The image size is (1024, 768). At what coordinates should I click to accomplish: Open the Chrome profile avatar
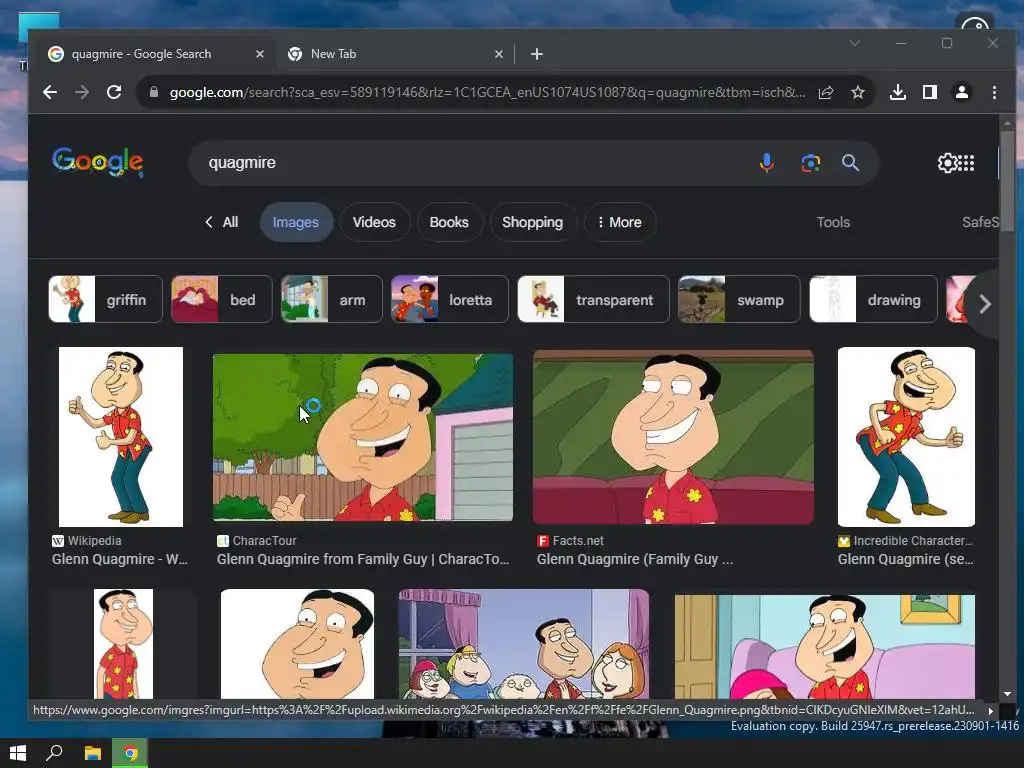coord(962,92)
